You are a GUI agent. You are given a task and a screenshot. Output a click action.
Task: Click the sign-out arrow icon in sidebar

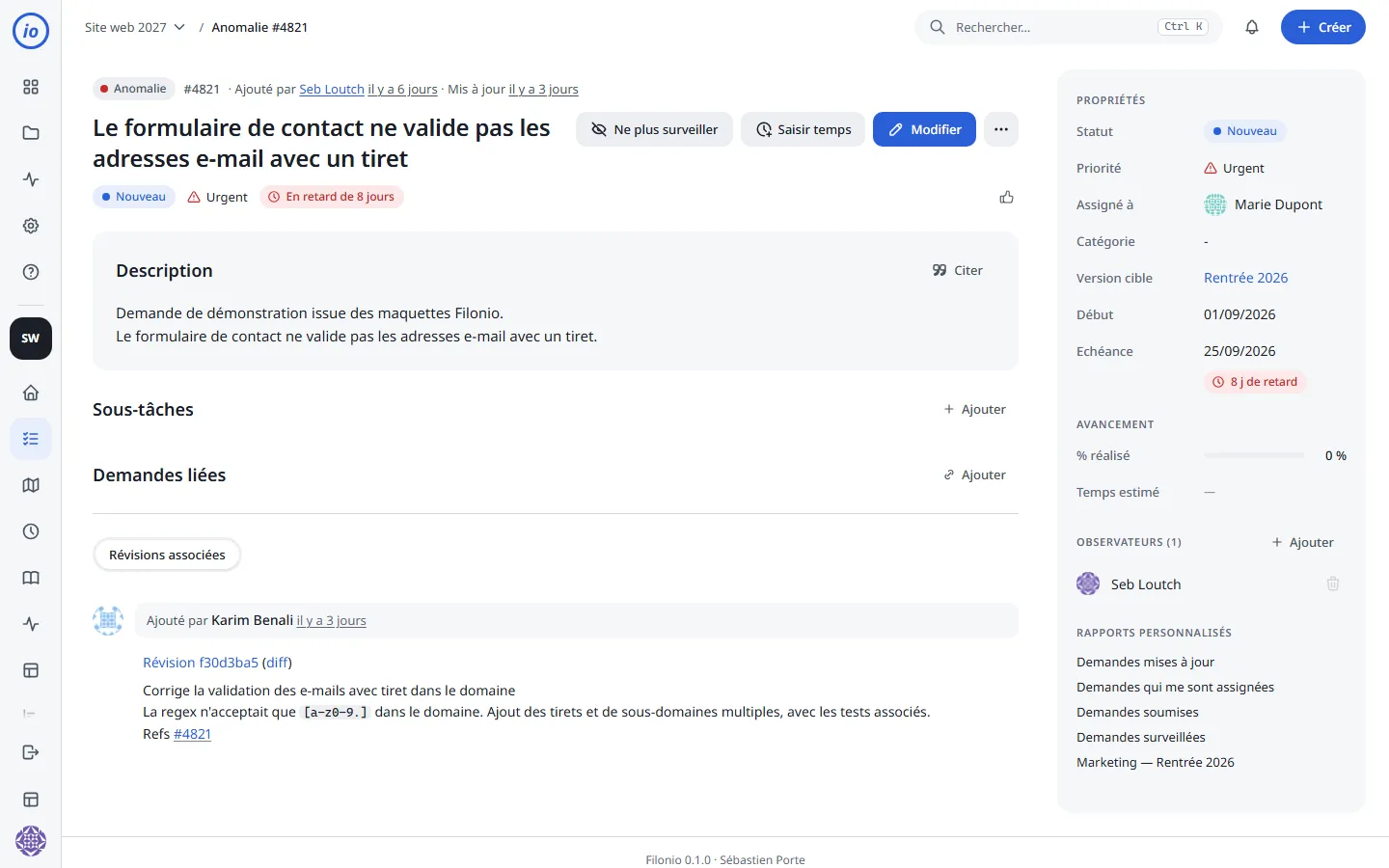pos(31,752)
